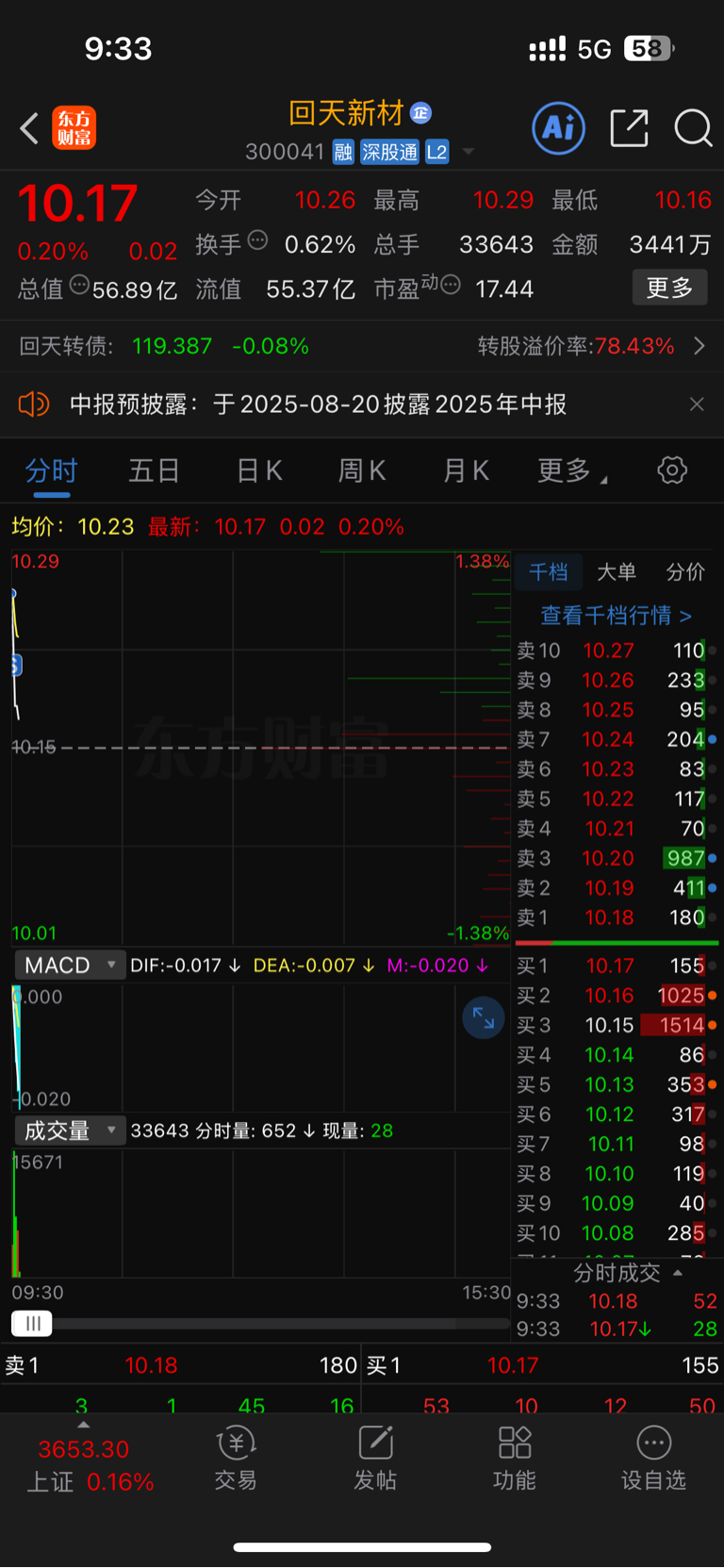Open the MACD indicator dropdown
Screen dimensions: 724x1568
(x=69, y=966)
